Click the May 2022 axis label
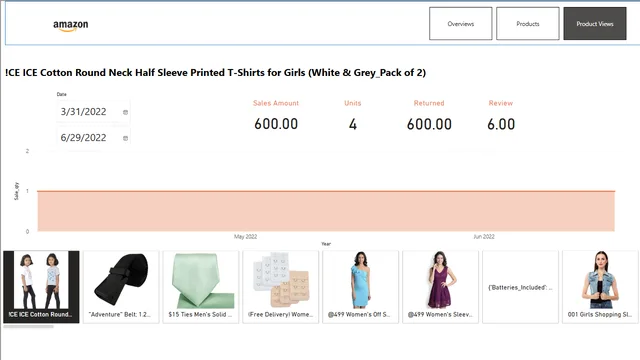This screenshot has height=360, width=640. coord(245,237)
